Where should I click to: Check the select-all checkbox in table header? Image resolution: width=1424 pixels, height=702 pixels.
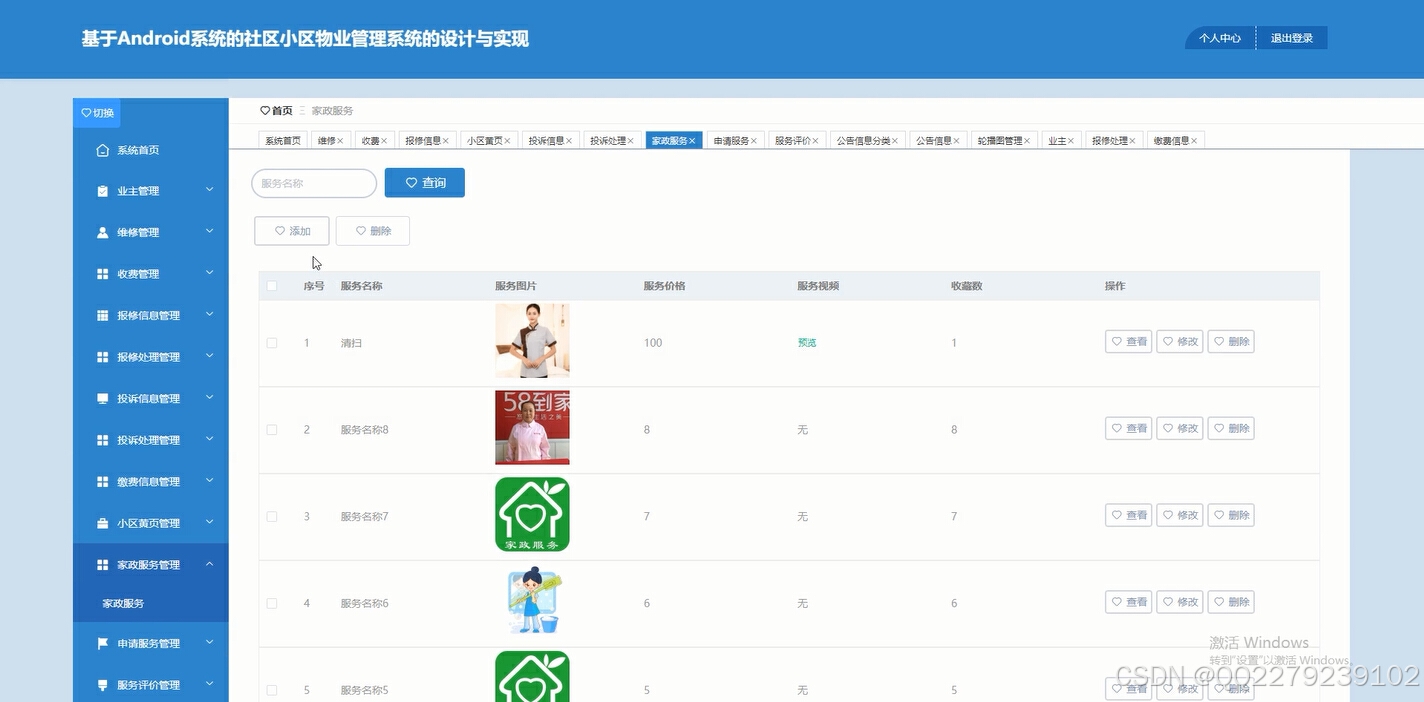tap(271, 285)
